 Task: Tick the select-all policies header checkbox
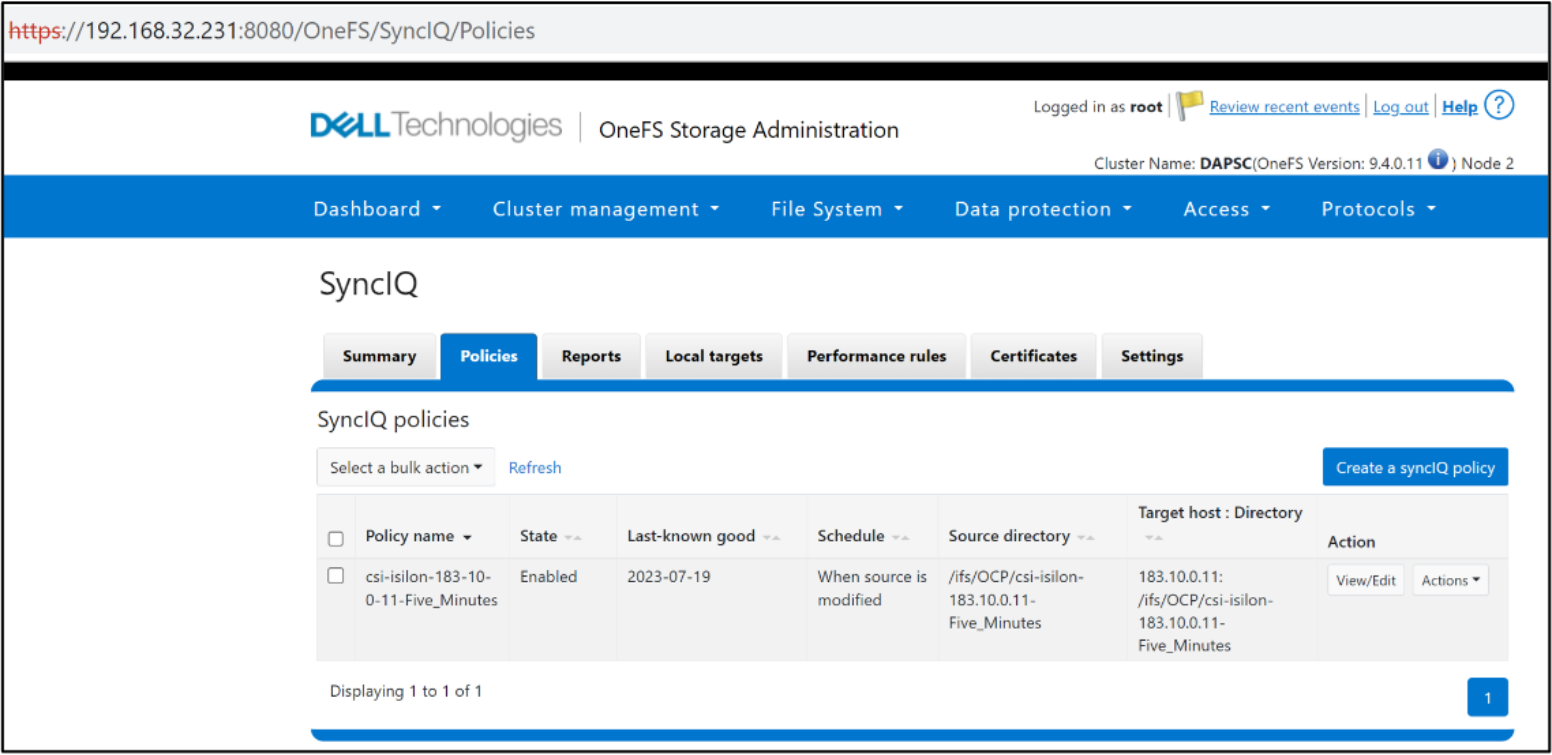click(x=336, y=539)
